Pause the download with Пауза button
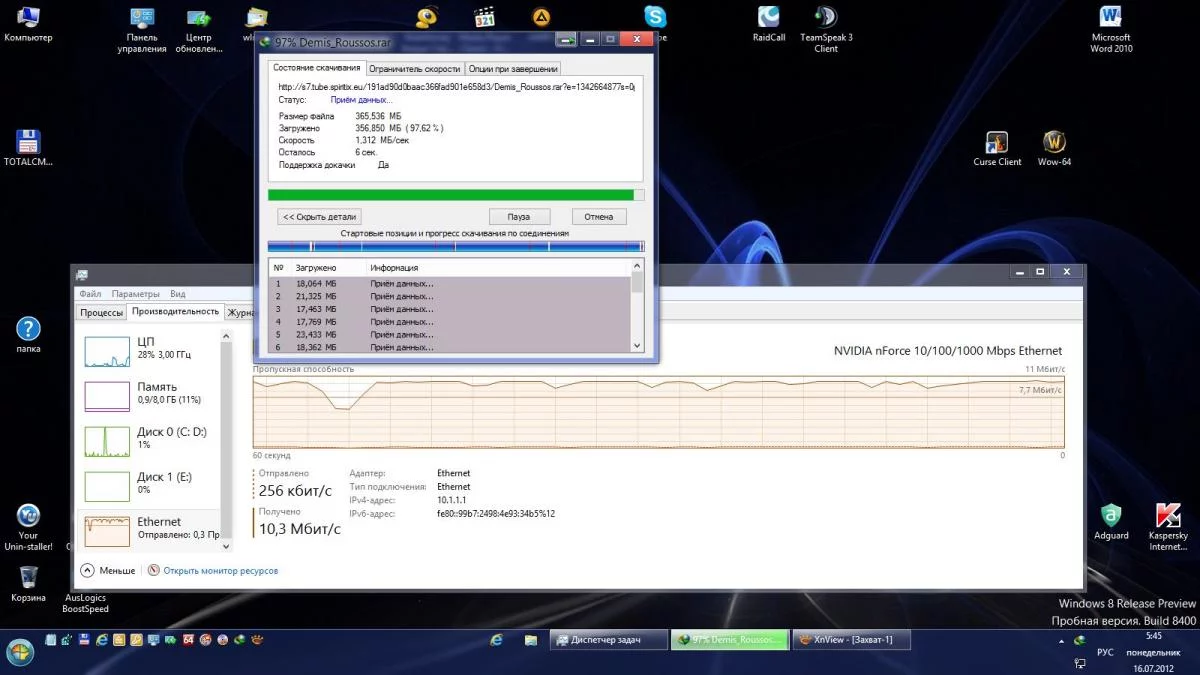Screen dimensions: 1200x675 519,217
